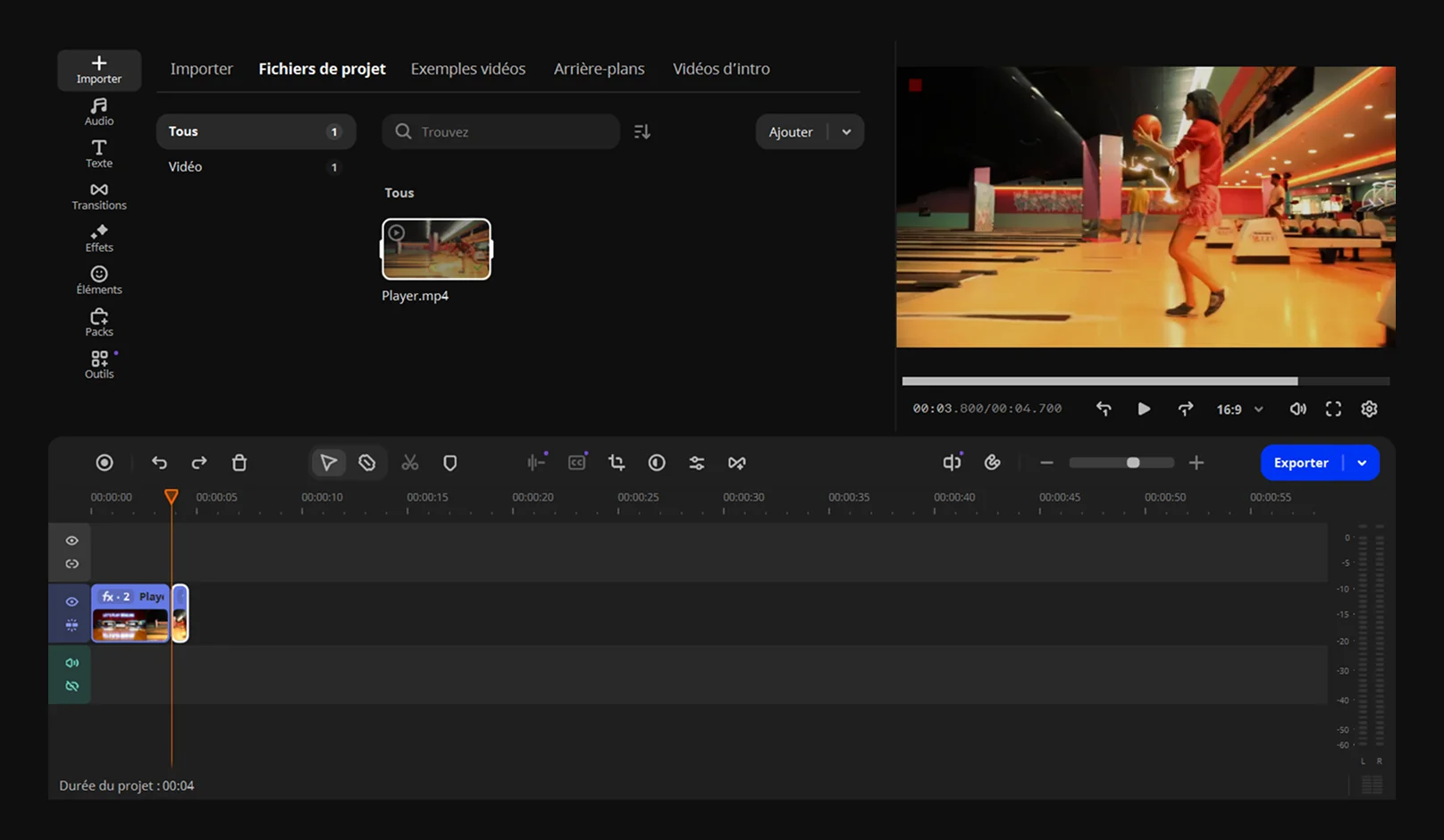This screenshot has width=1444, height=840.
Task: Switch to the Exemples vidéos tab
Action: tap(467, 69)
